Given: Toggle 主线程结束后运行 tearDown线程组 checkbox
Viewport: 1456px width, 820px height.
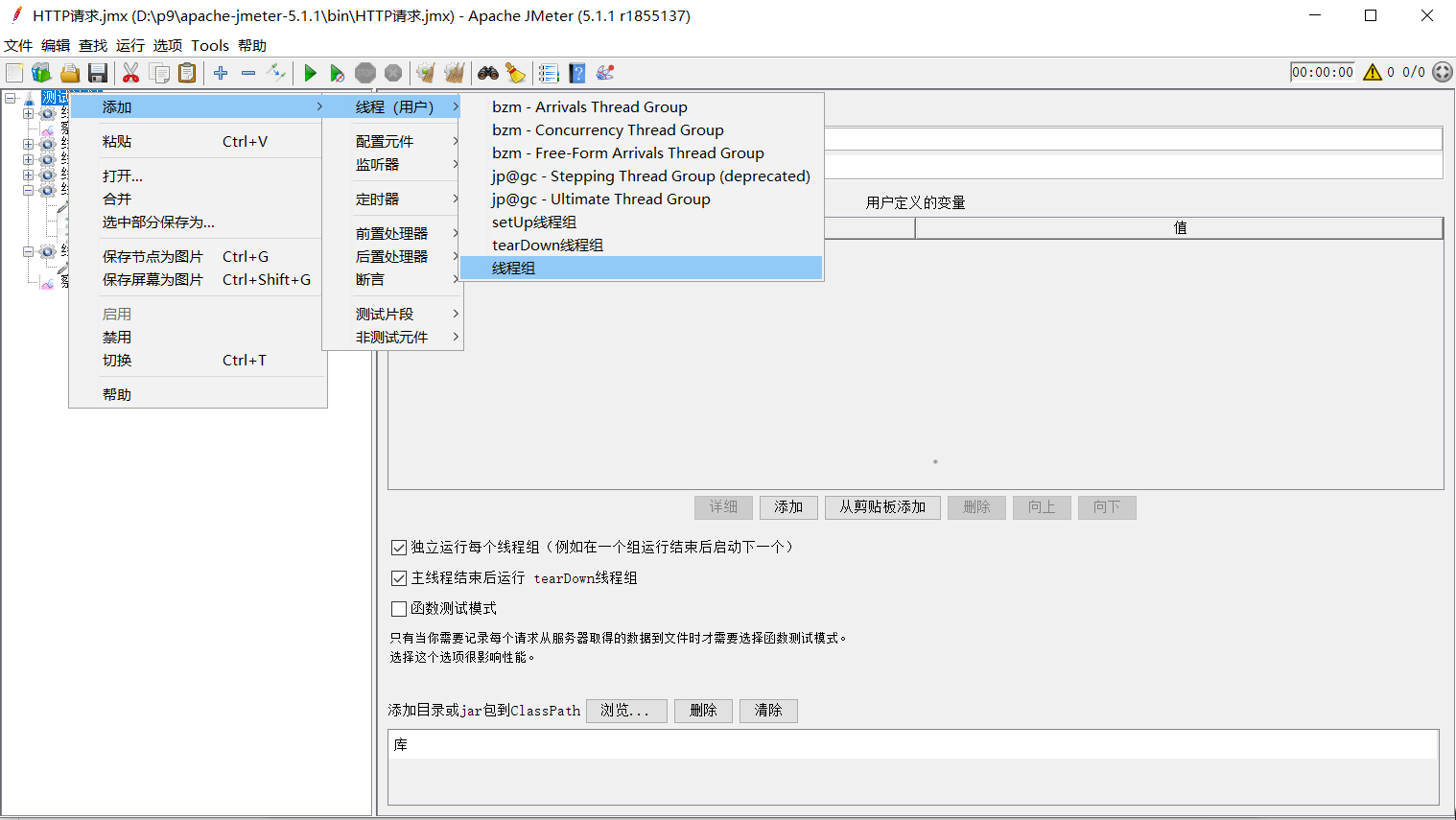Looking at the screenshot, I should point(399,578).
